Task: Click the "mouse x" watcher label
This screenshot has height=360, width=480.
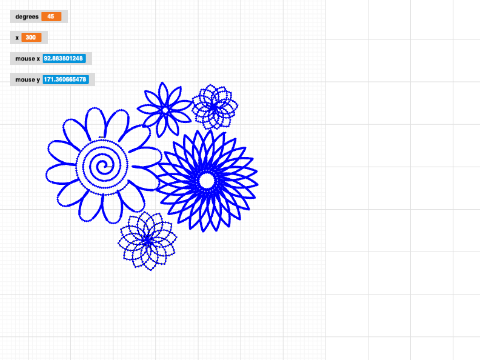Action: 28,59
